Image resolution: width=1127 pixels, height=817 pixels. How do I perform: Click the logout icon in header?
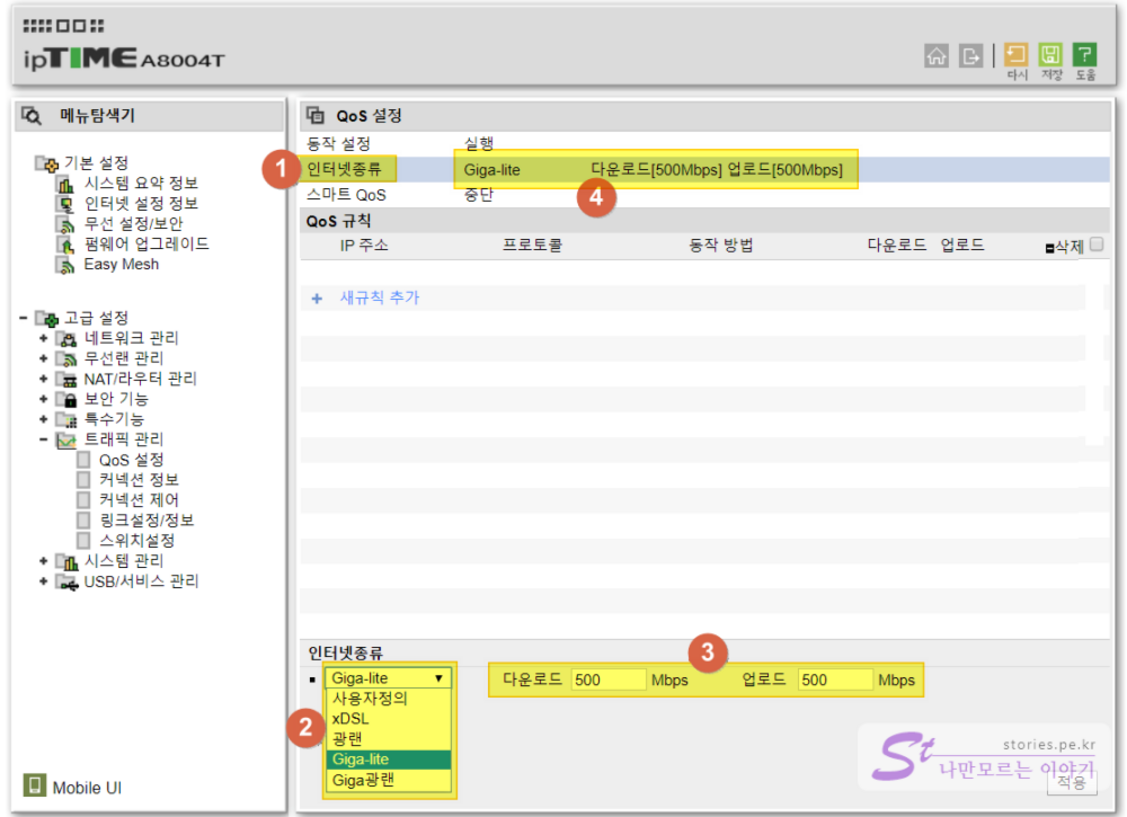click(970, 56)
